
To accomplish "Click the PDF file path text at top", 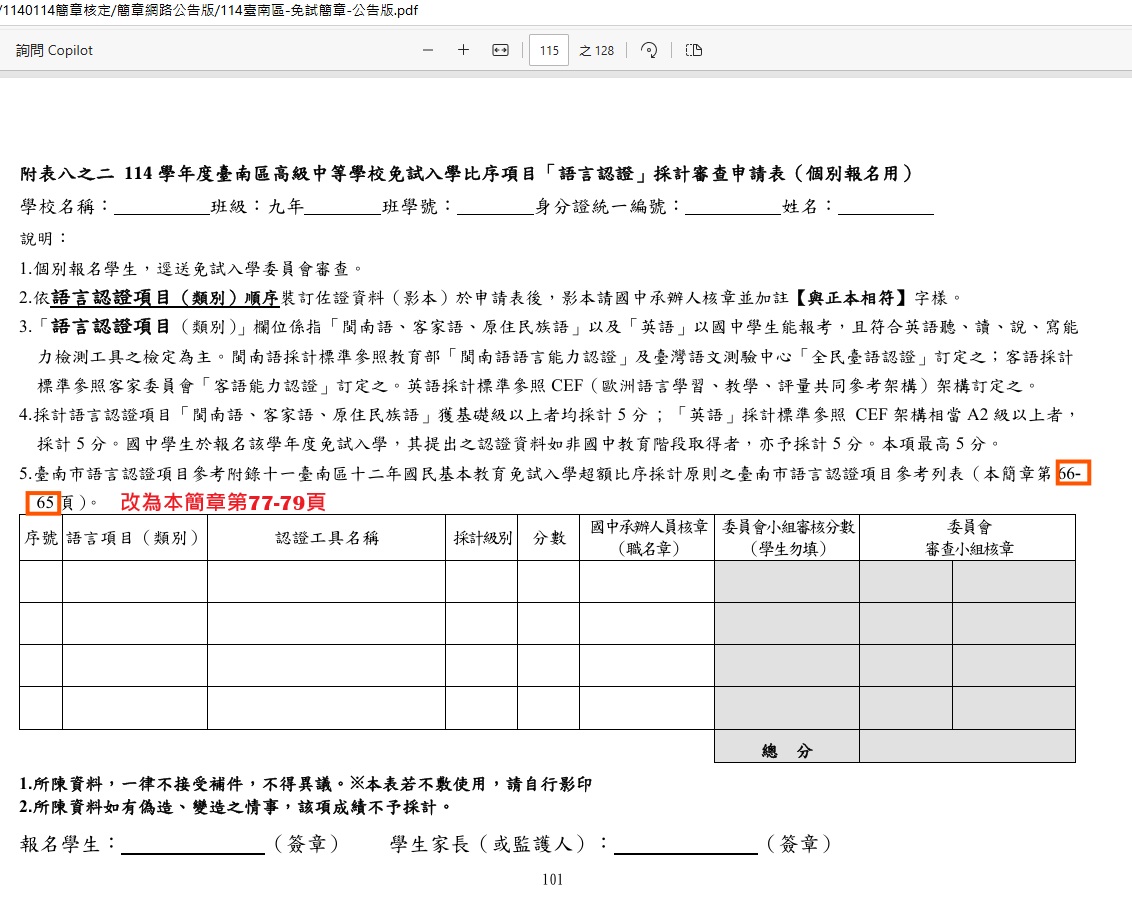I will pyautogui.click(x=210, y=11).
